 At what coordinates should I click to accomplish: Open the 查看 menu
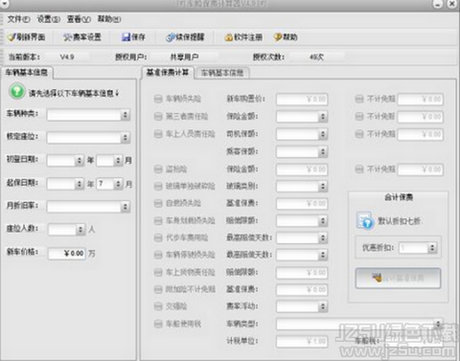point(79,19)
